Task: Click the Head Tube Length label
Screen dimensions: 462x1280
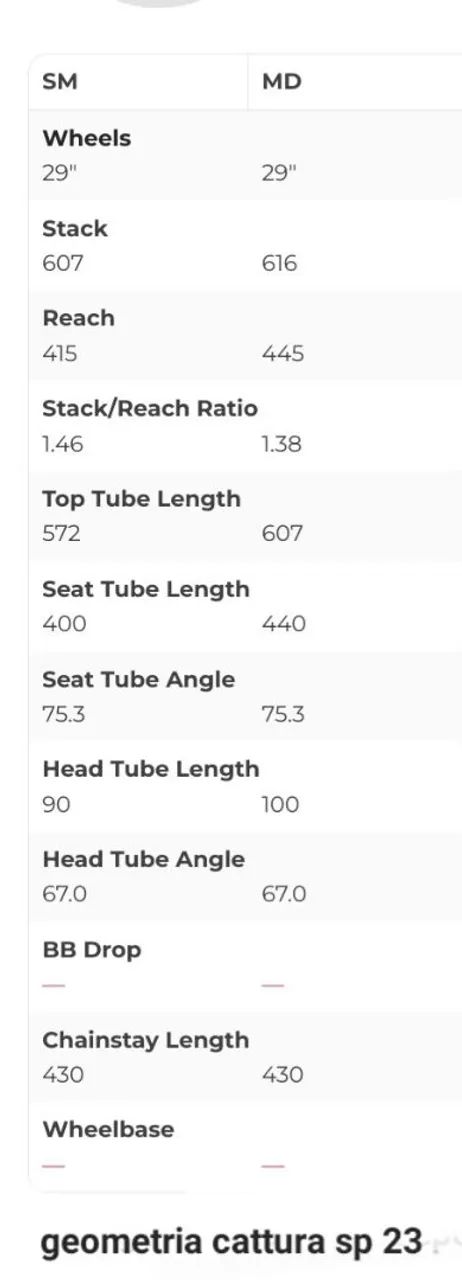Action: click(x=151, y=769)
